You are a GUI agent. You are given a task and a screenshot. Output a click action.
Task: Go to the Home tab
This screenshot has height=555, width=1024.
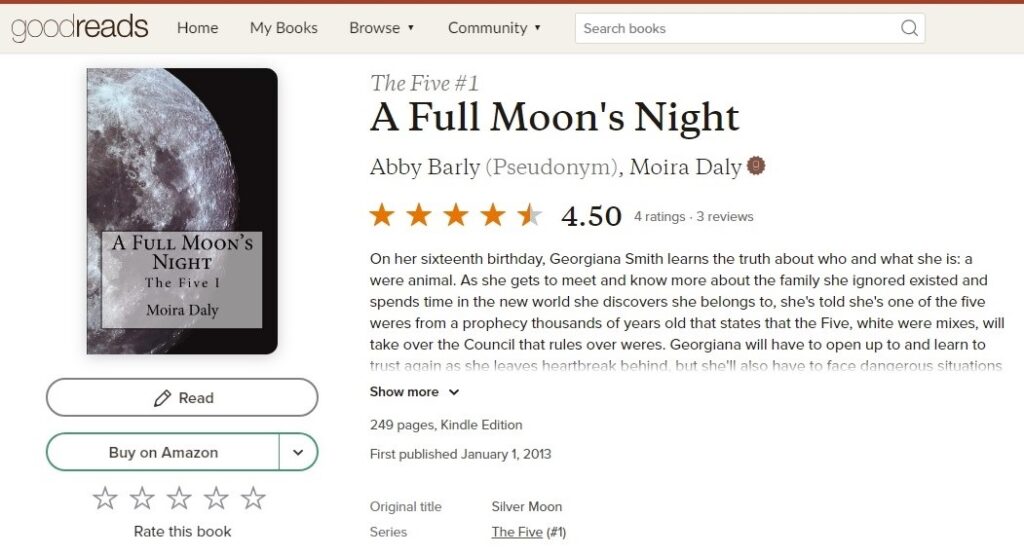[197, 28]
